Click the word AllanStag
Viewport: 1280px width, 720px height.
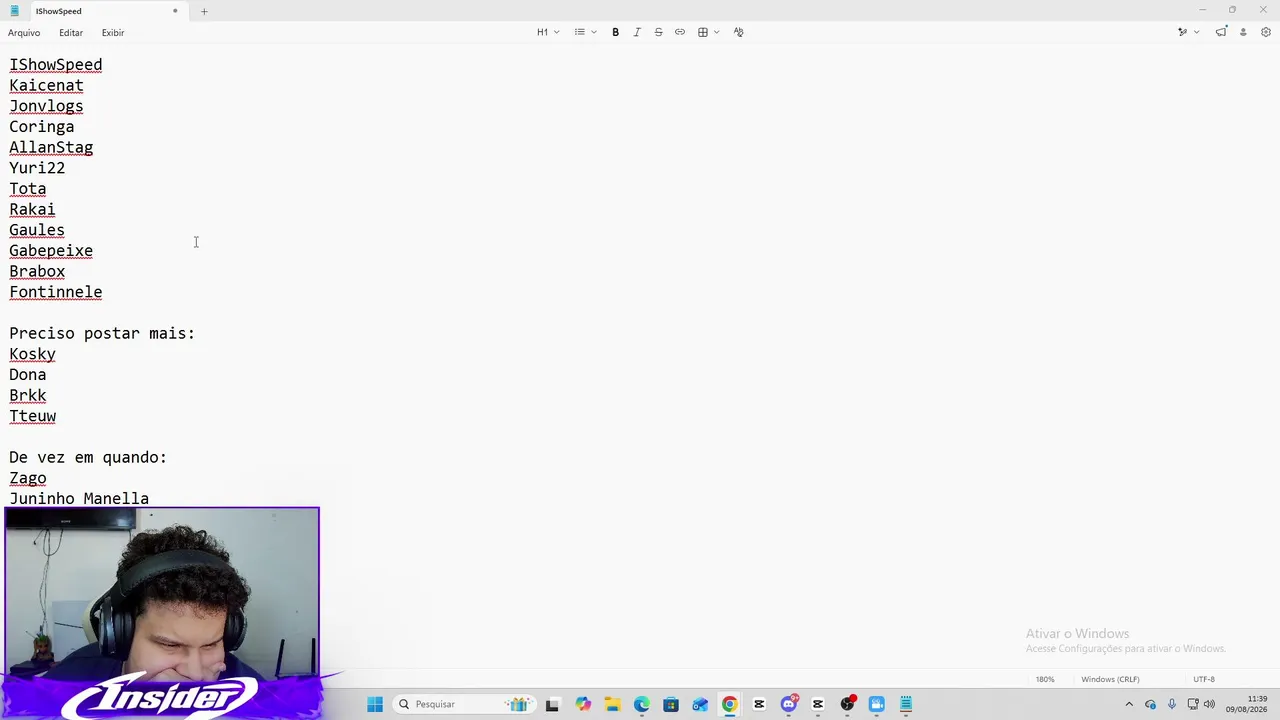click(51, 147)
